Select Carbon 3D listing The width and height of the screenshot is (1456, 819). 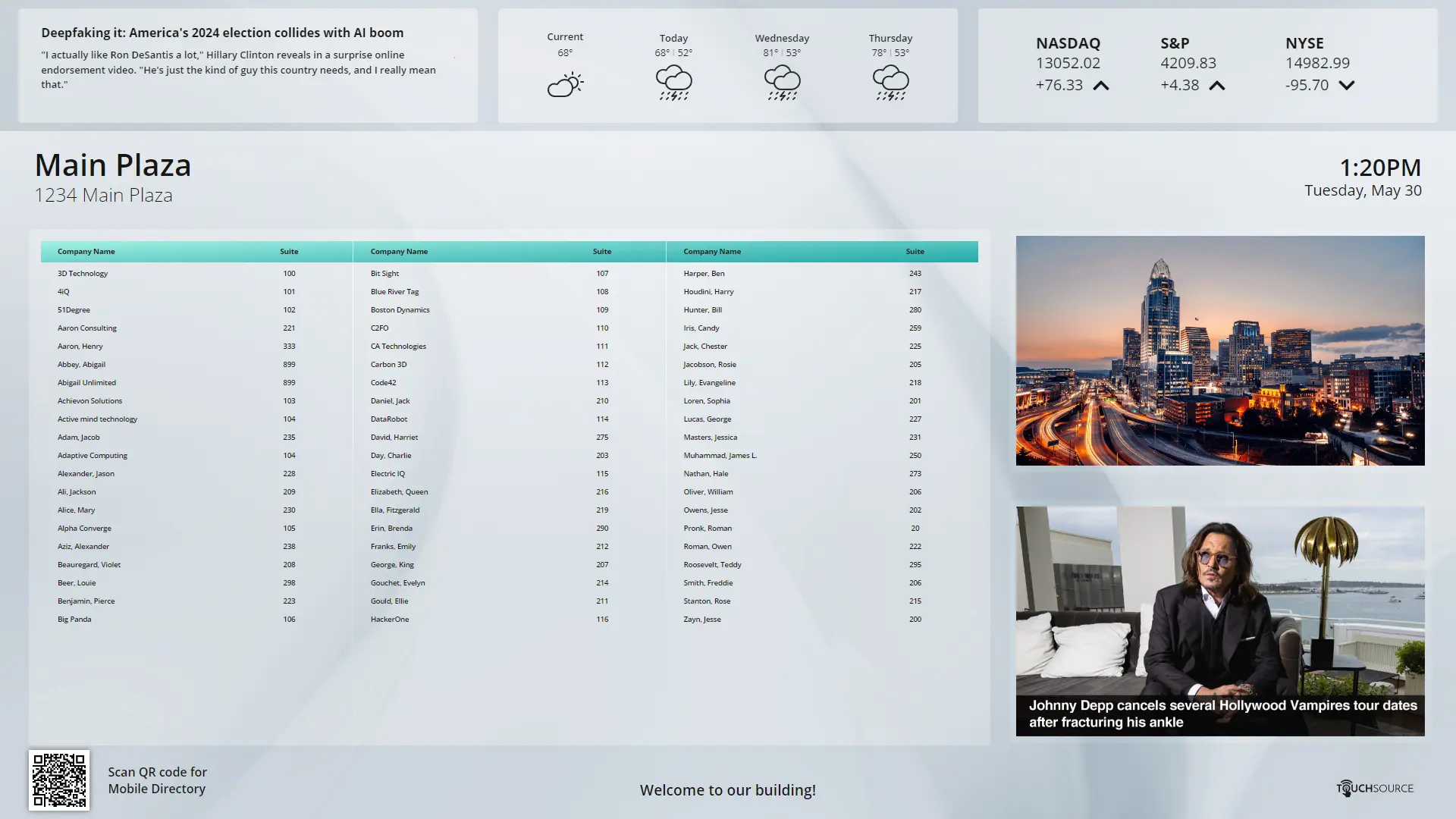[510, 365]
